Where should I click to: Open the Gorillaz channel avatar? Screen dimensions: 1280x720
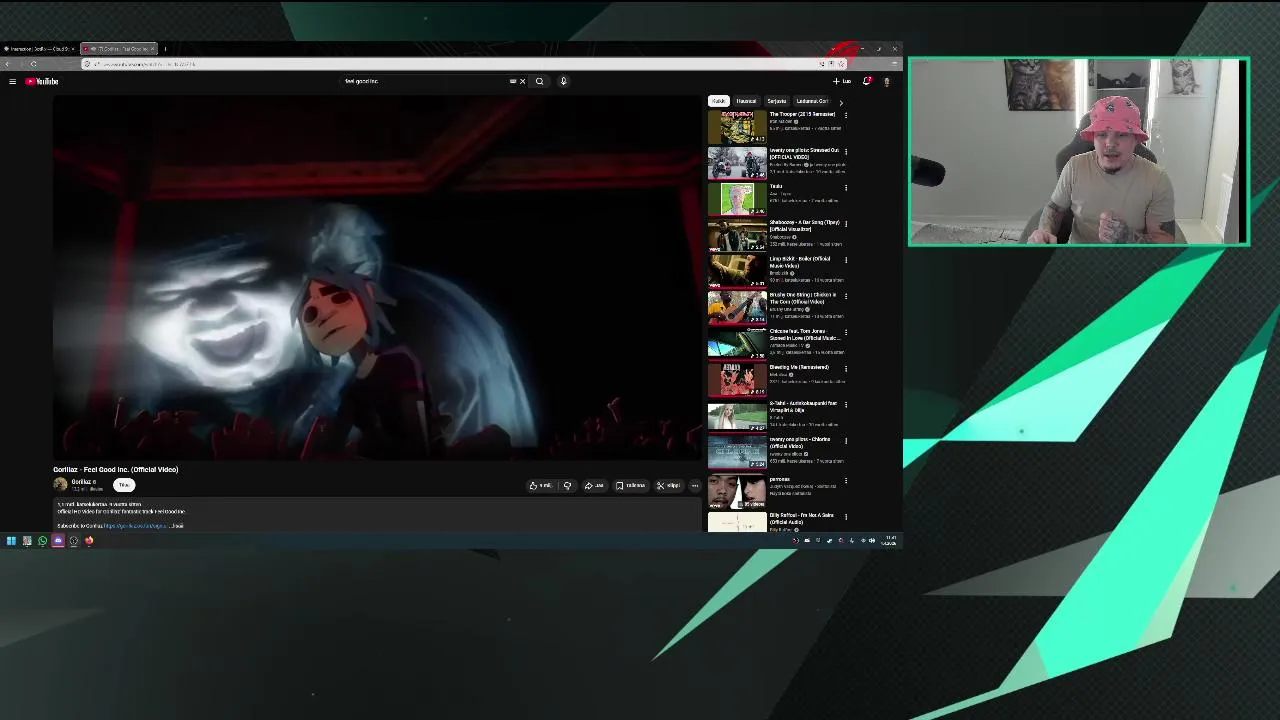pyautogui.click(x=60, y=485)
